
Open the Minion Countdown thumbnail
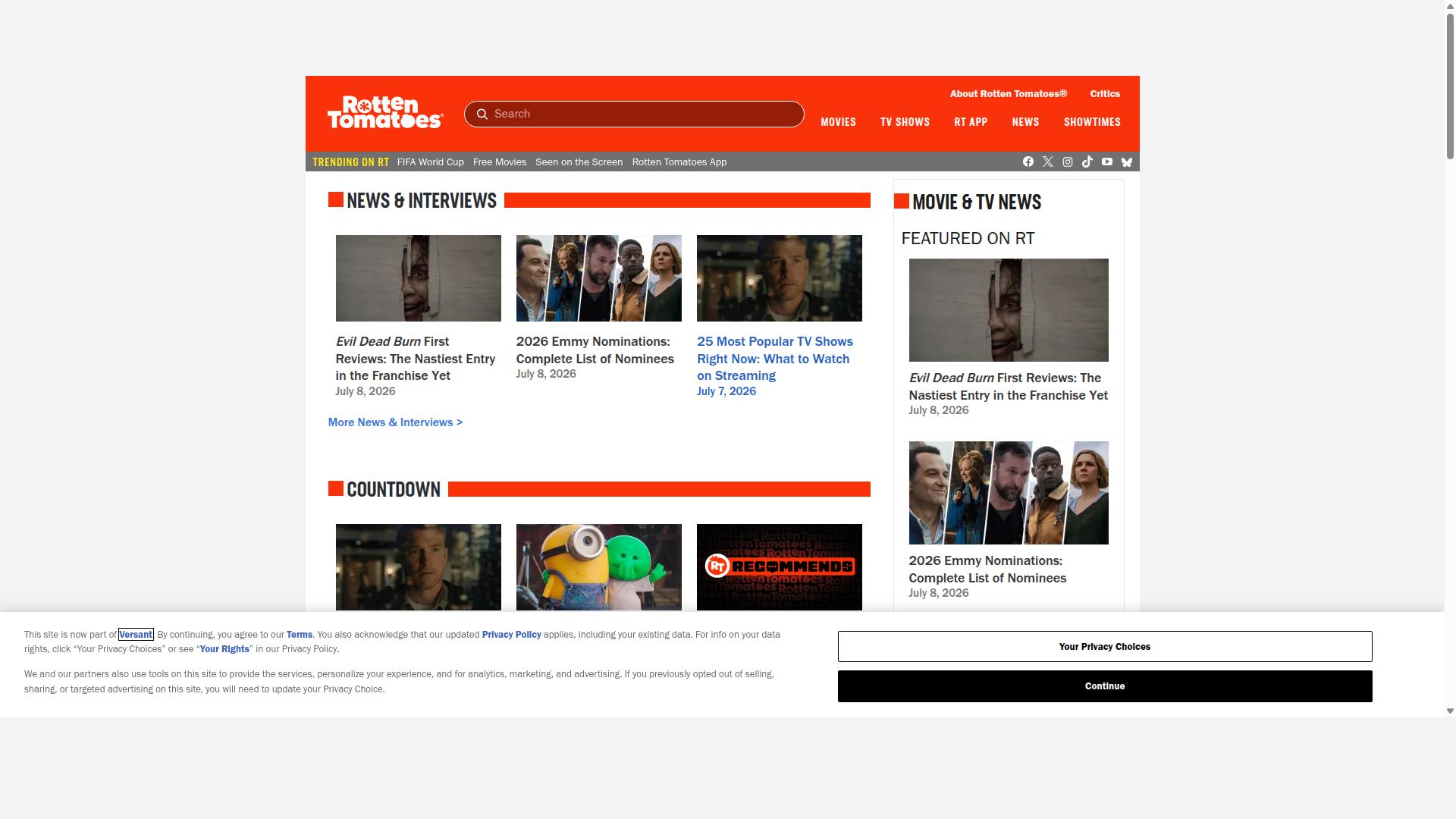pyautogui.click(x=599, y=567)
